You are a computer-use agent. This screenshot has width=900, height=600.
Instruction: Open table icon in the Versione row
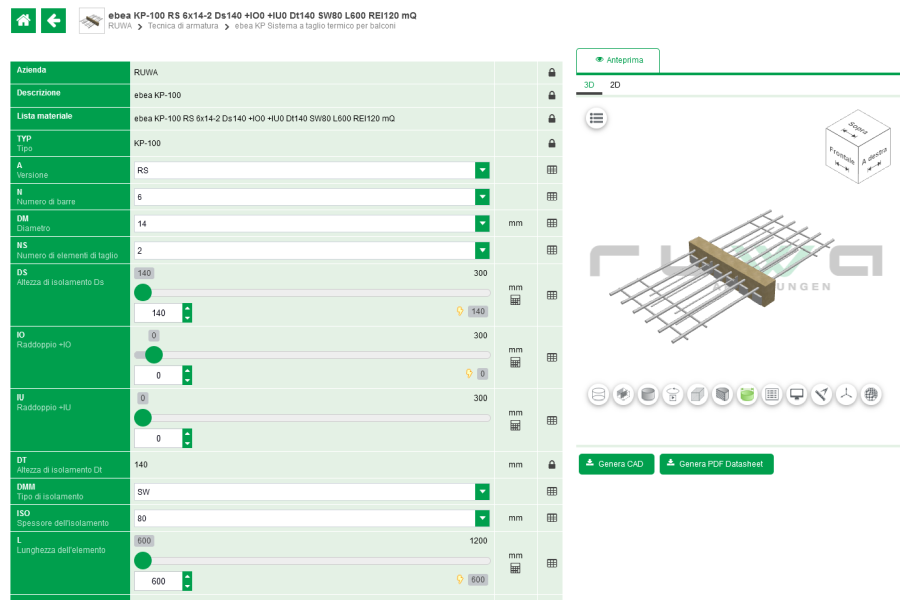pyautogui.click(x=551, y=170)
